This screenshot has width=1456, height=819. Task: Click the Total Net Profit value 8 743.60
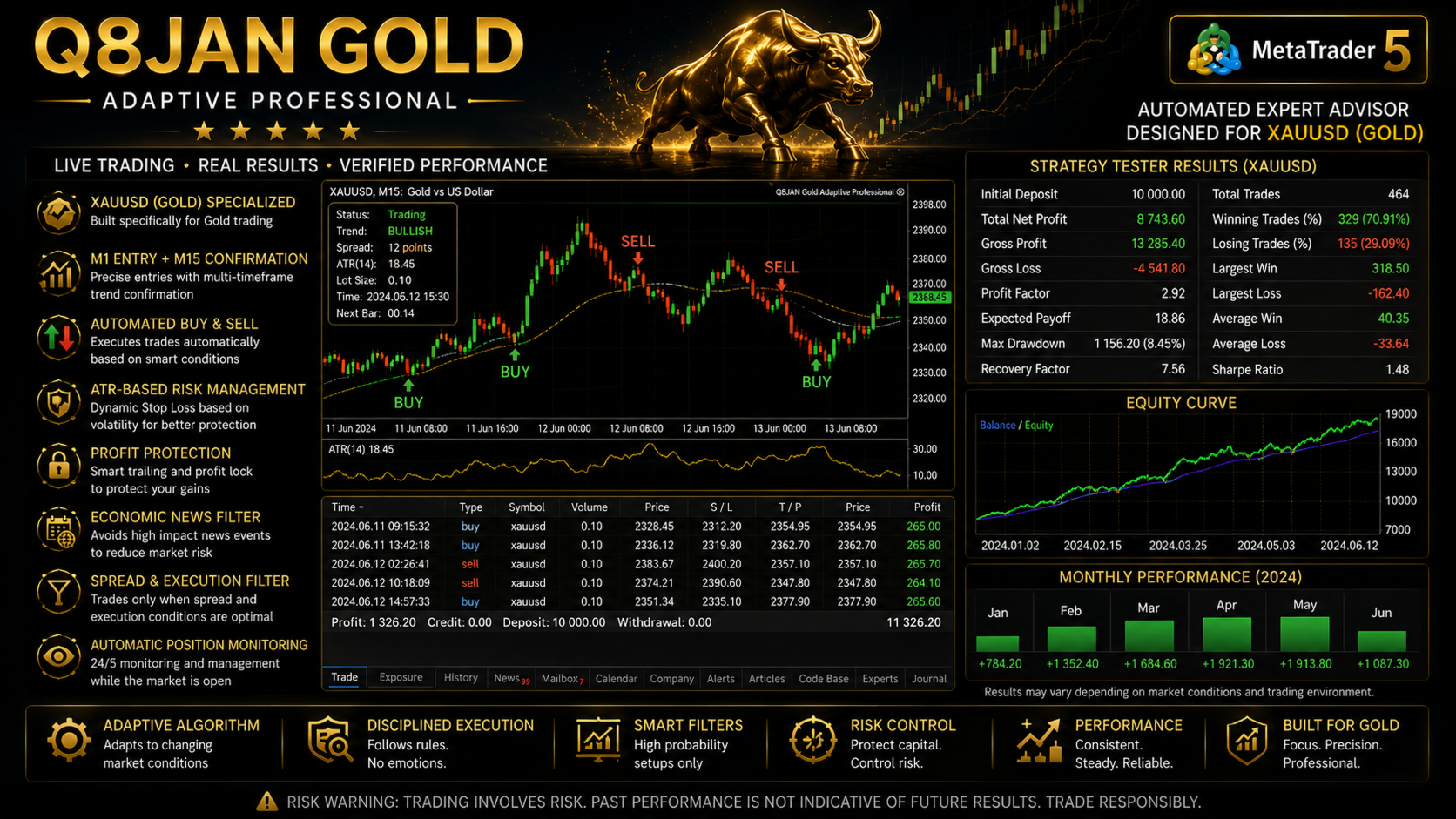point(1160,219)
